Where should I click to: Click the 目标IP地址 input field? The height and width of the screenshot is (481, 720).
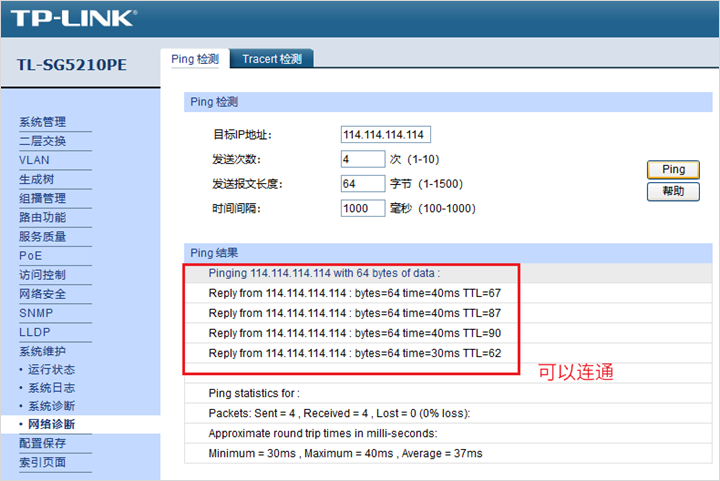point(386,134)
